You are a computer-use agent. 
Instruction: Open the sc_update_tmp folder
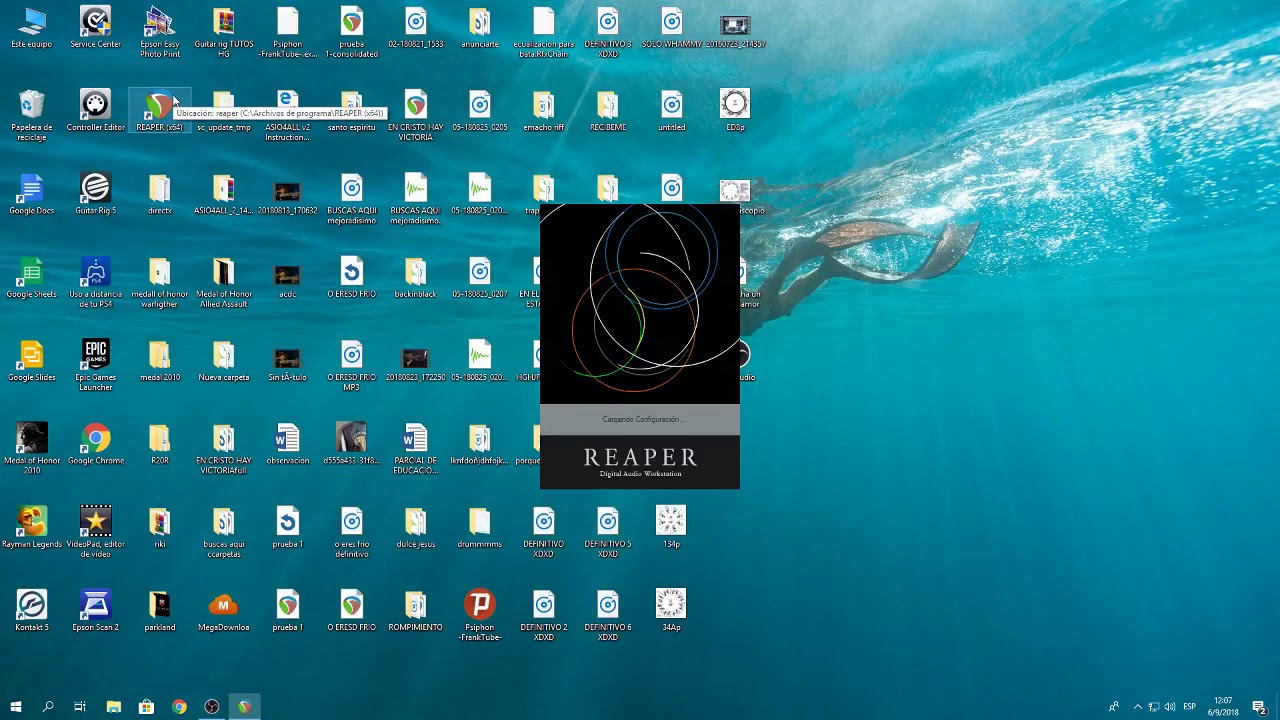(x=224, y=111)
